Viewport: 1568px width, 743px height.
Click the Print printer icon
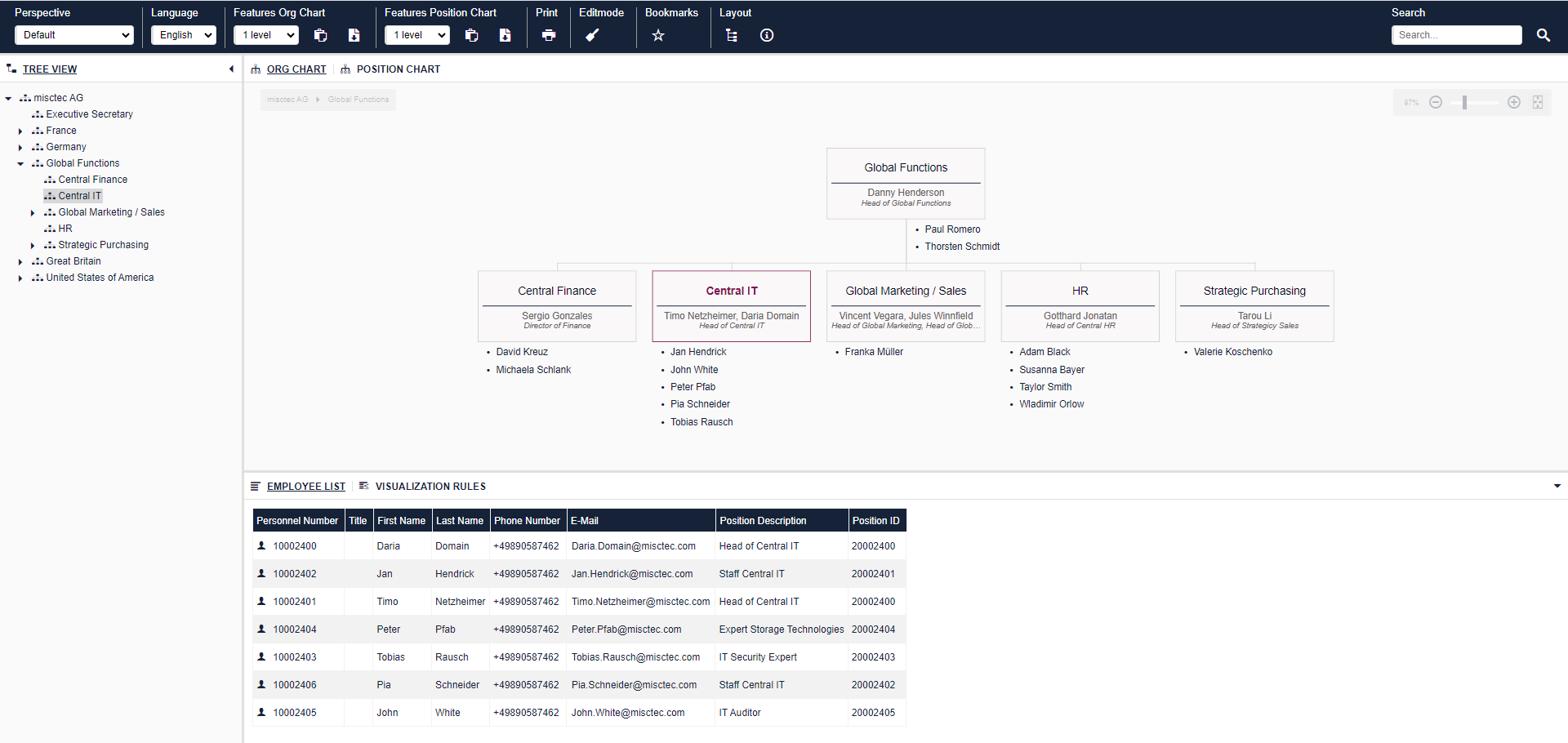pos(549,35)
